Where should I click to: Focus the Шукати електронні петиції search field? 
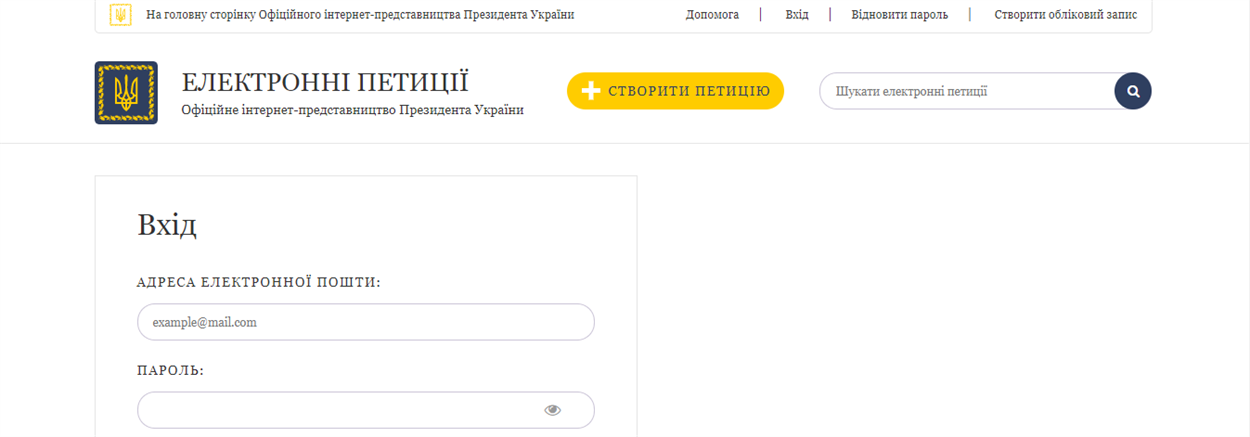coord(967,91)
